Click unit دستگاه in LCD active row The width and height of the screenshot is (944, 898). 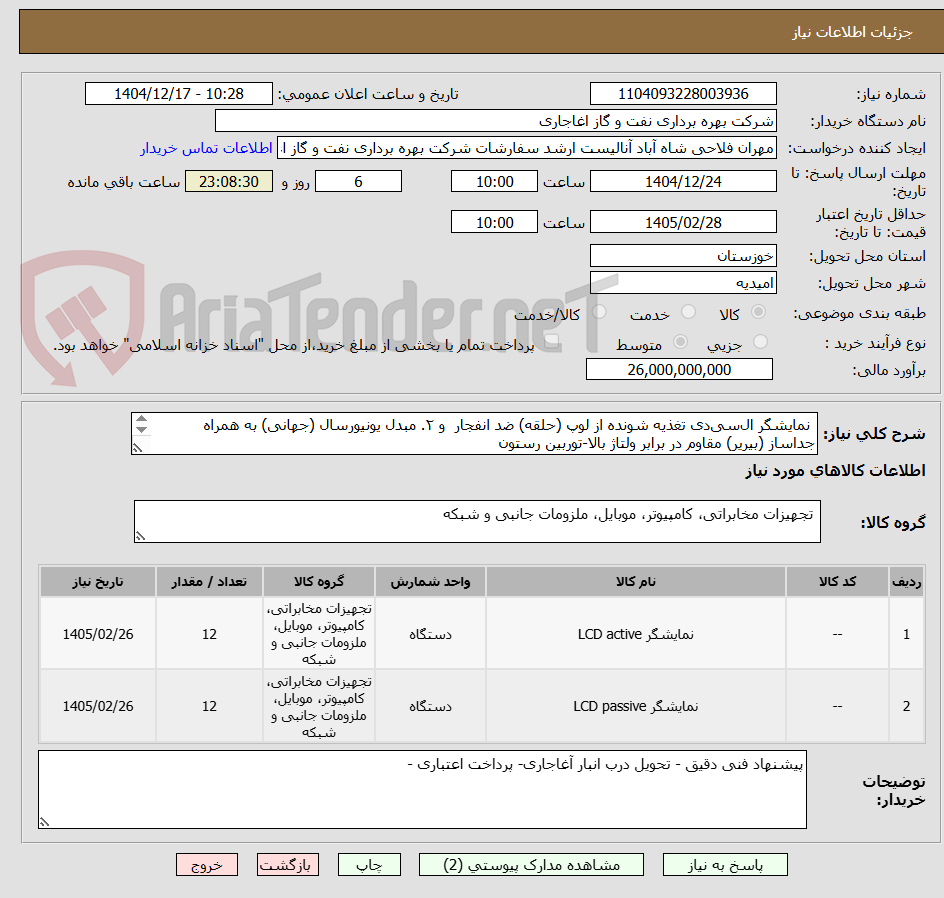tap(430, 634)
